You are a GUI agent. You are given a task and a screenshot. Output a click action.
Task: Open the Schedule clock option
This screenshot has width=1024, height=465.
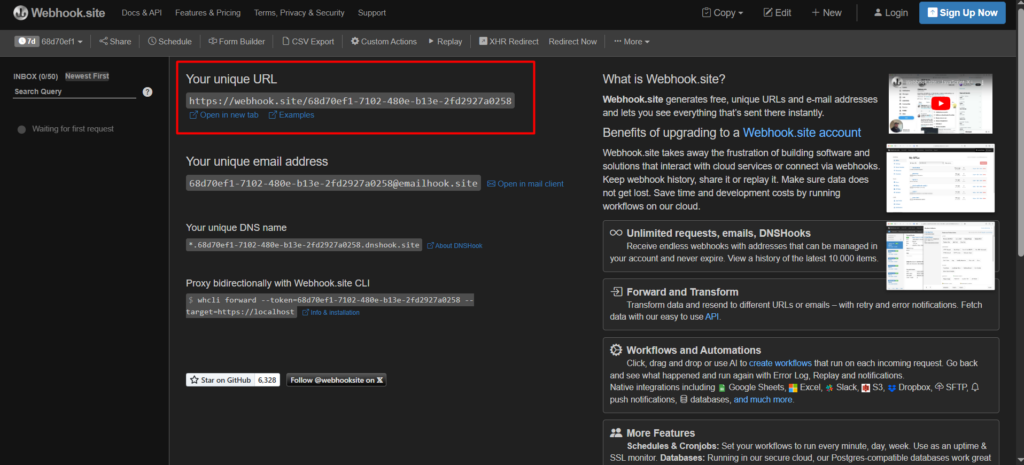point(169,41)
